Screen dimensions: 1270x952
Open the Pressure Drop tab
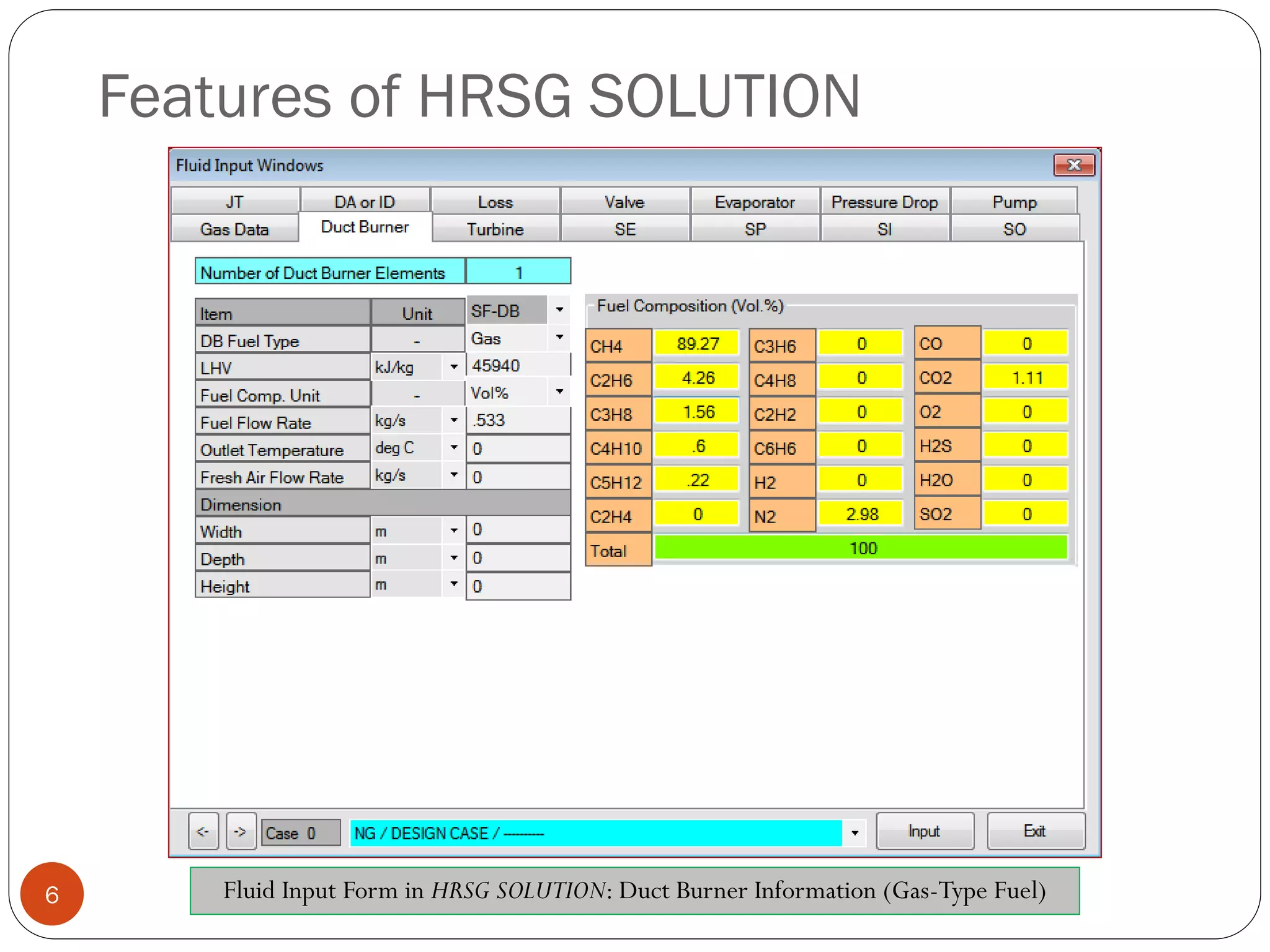pos(885,201)
